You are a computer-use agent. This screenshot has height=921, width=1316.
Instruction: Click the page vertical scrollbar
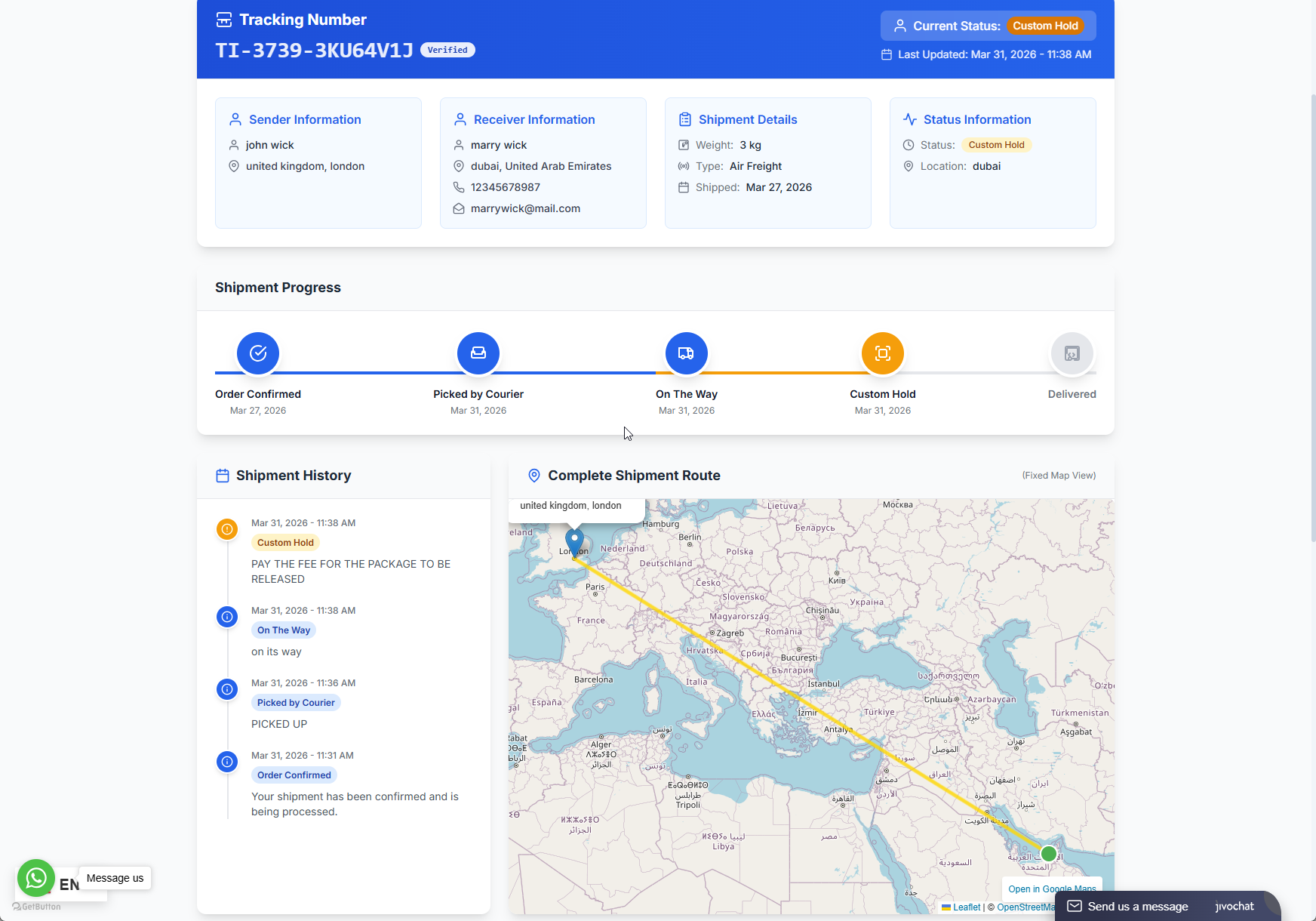tap(1313, 317)
